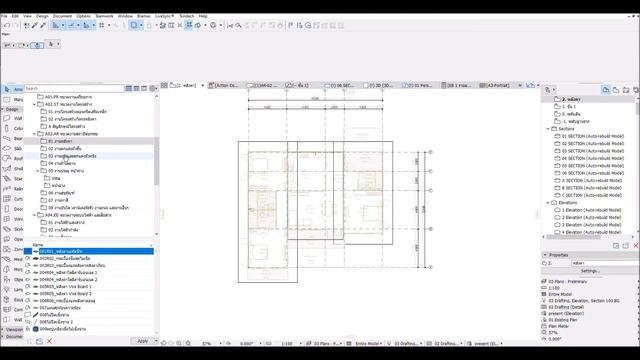The width and height of the screenshot is (640, 360).
Task: Collapse the Properties panel header
Action: 545,255
